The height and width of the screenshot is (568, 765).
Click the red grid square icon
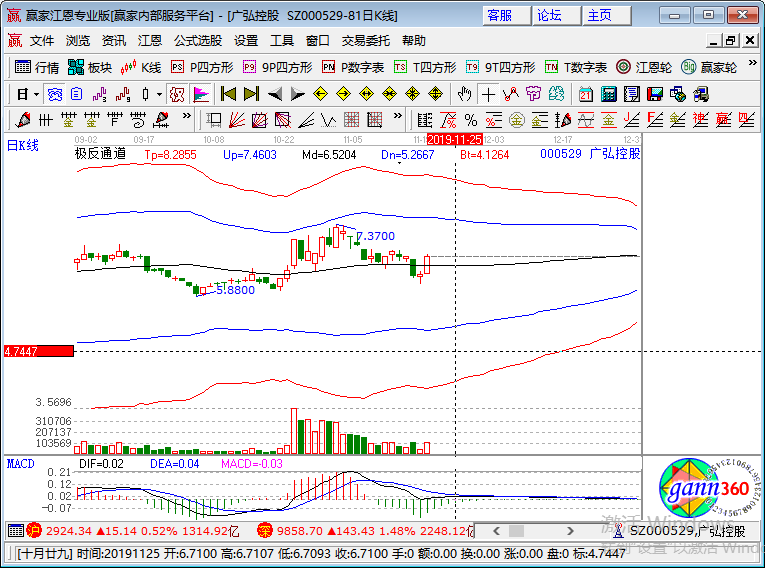click(x=351, y=120)
